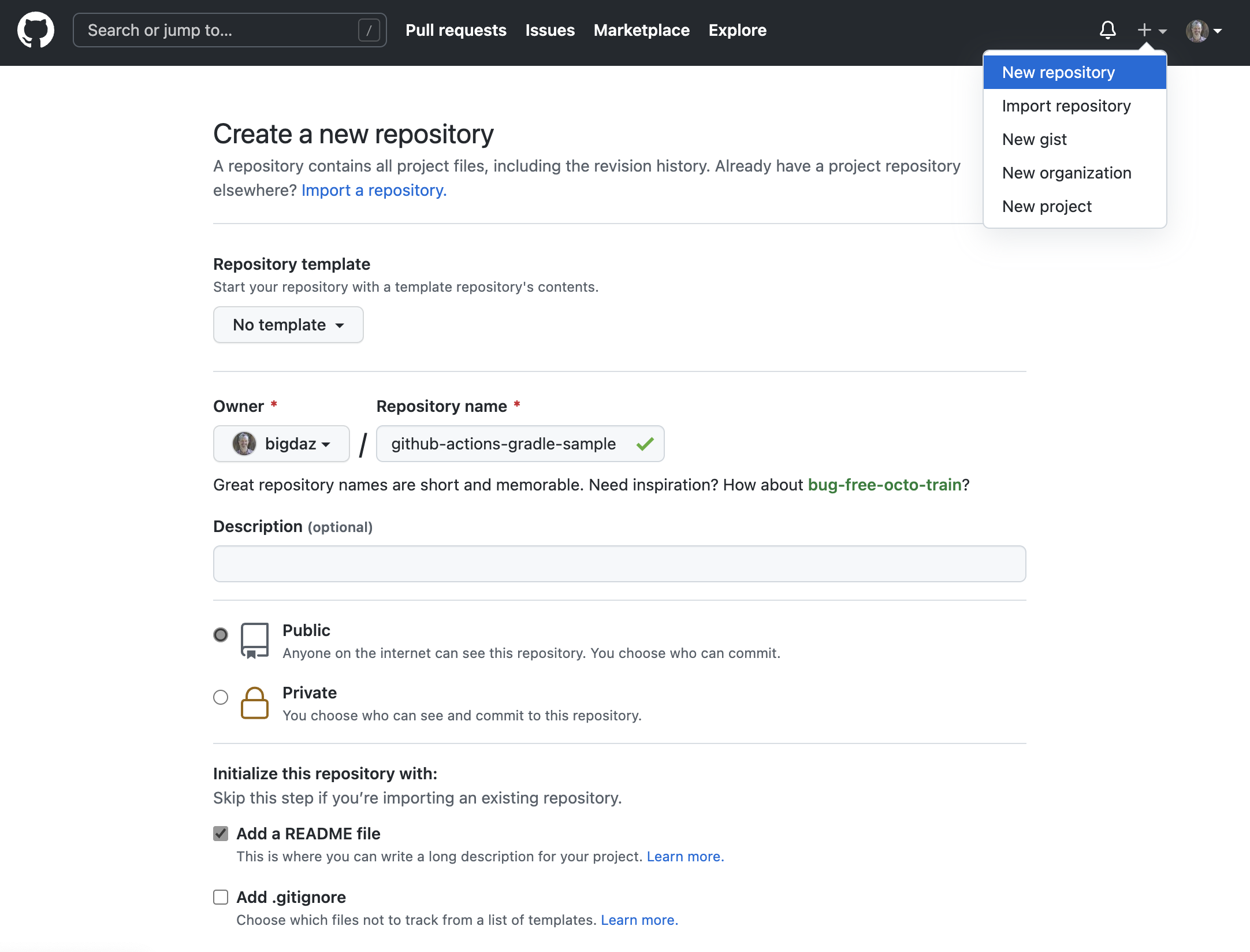Click the bug-free-octo-train name suggestion

tap(885, 485)
